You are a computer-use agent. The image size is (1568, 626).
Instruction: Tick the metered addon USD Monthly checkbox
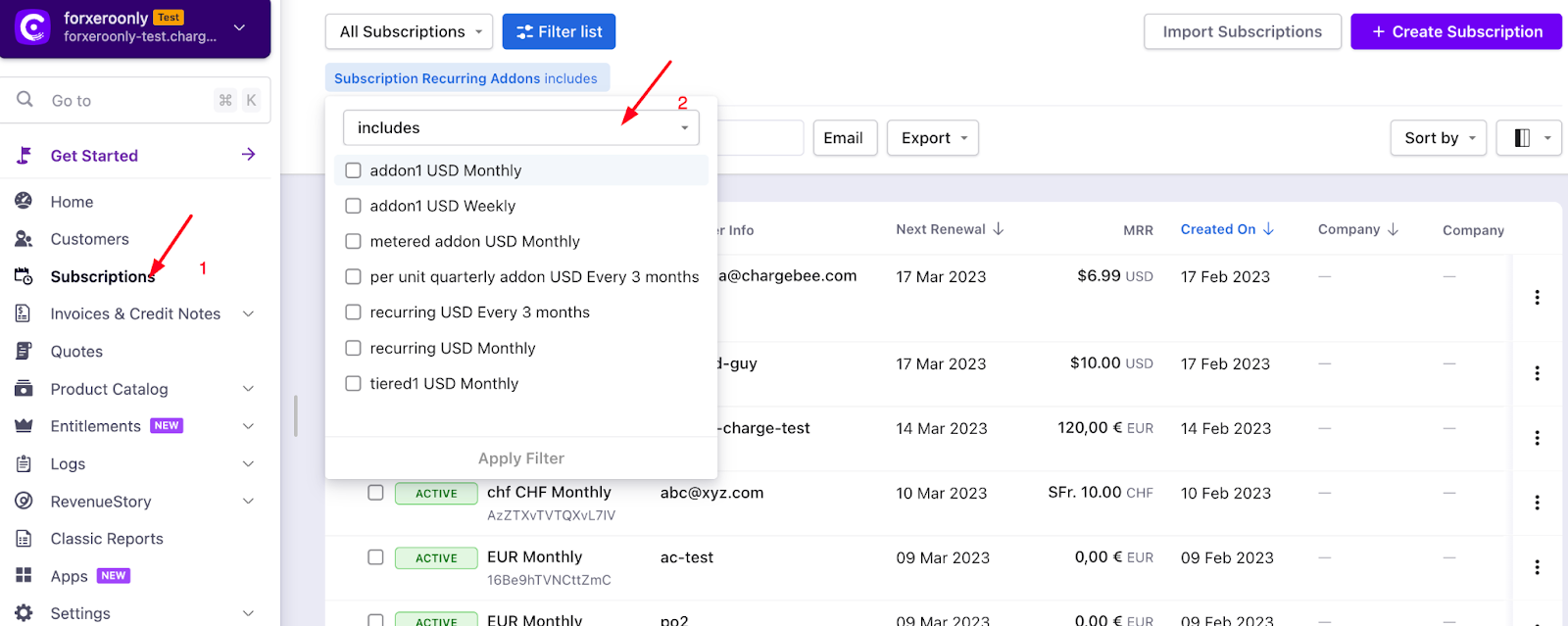click(x=354, y=241)
